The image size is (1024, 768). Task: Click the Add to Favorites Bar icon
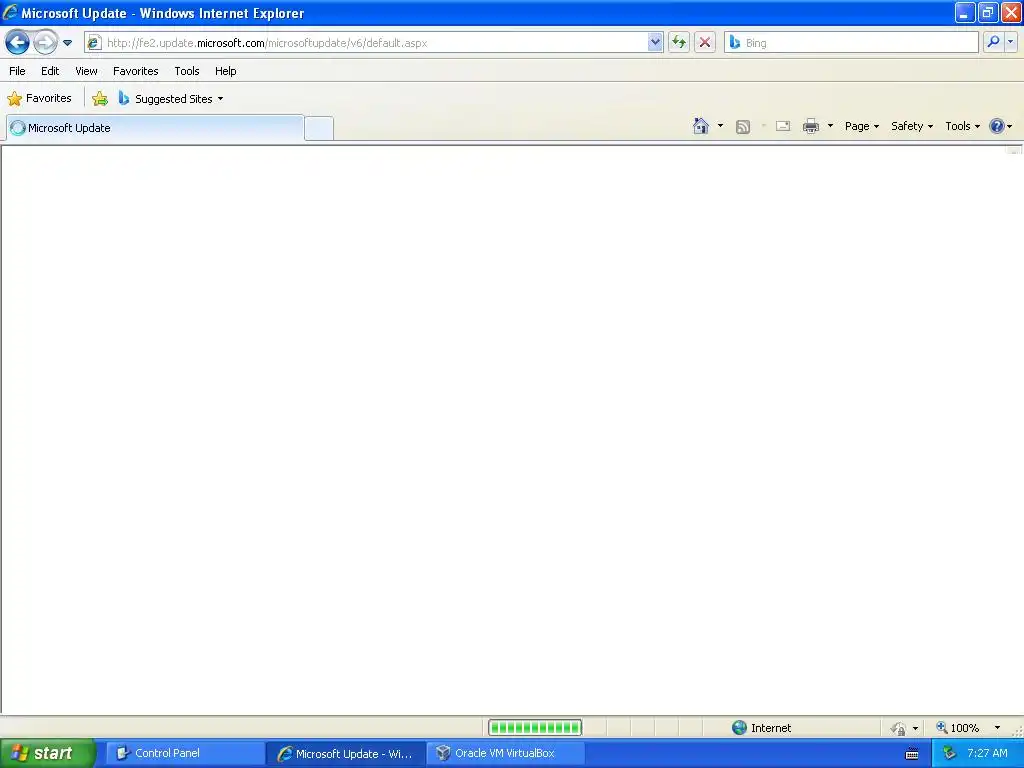point(100,99)
